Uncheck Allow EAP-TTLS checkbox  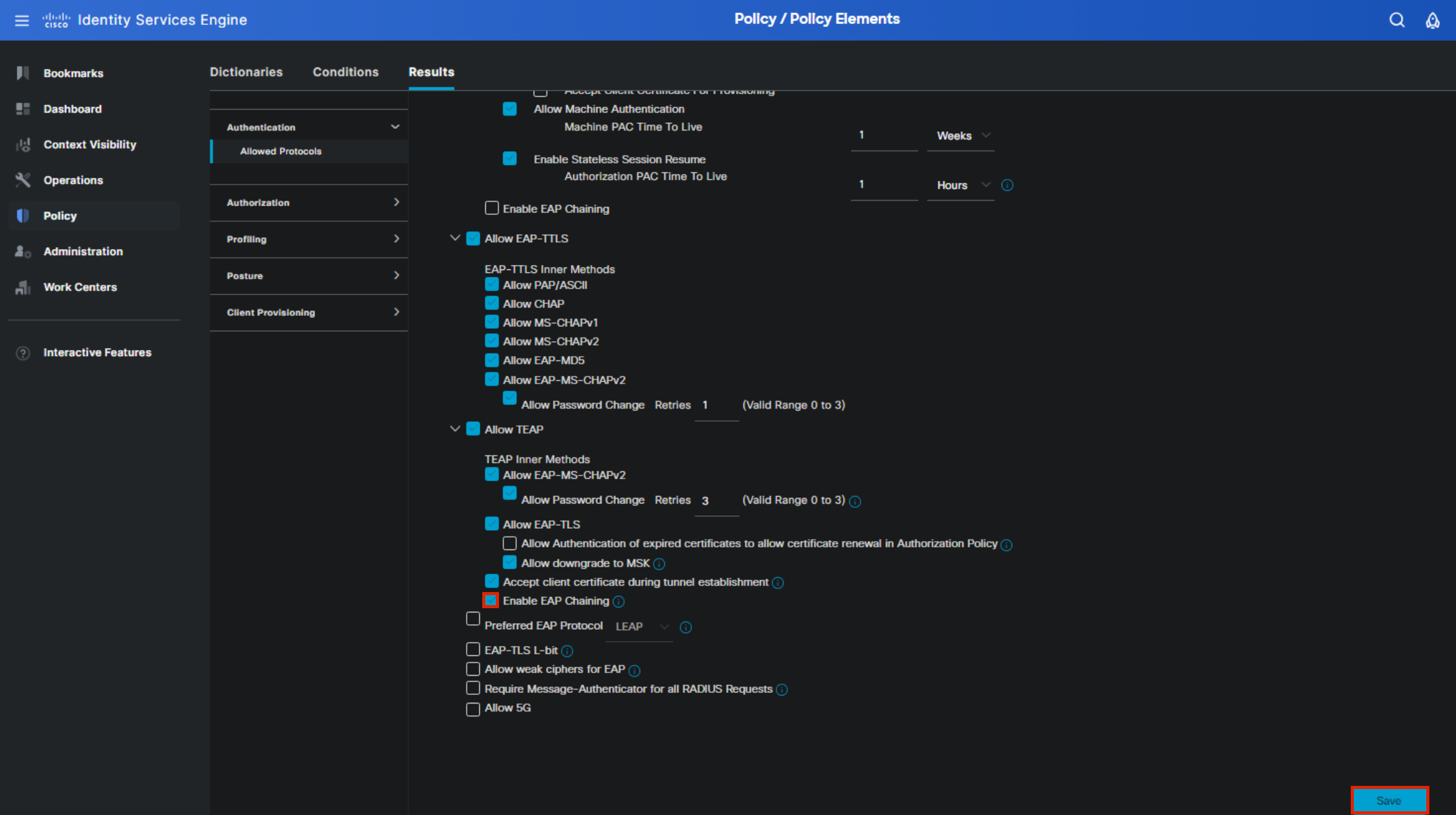[473, 238]
